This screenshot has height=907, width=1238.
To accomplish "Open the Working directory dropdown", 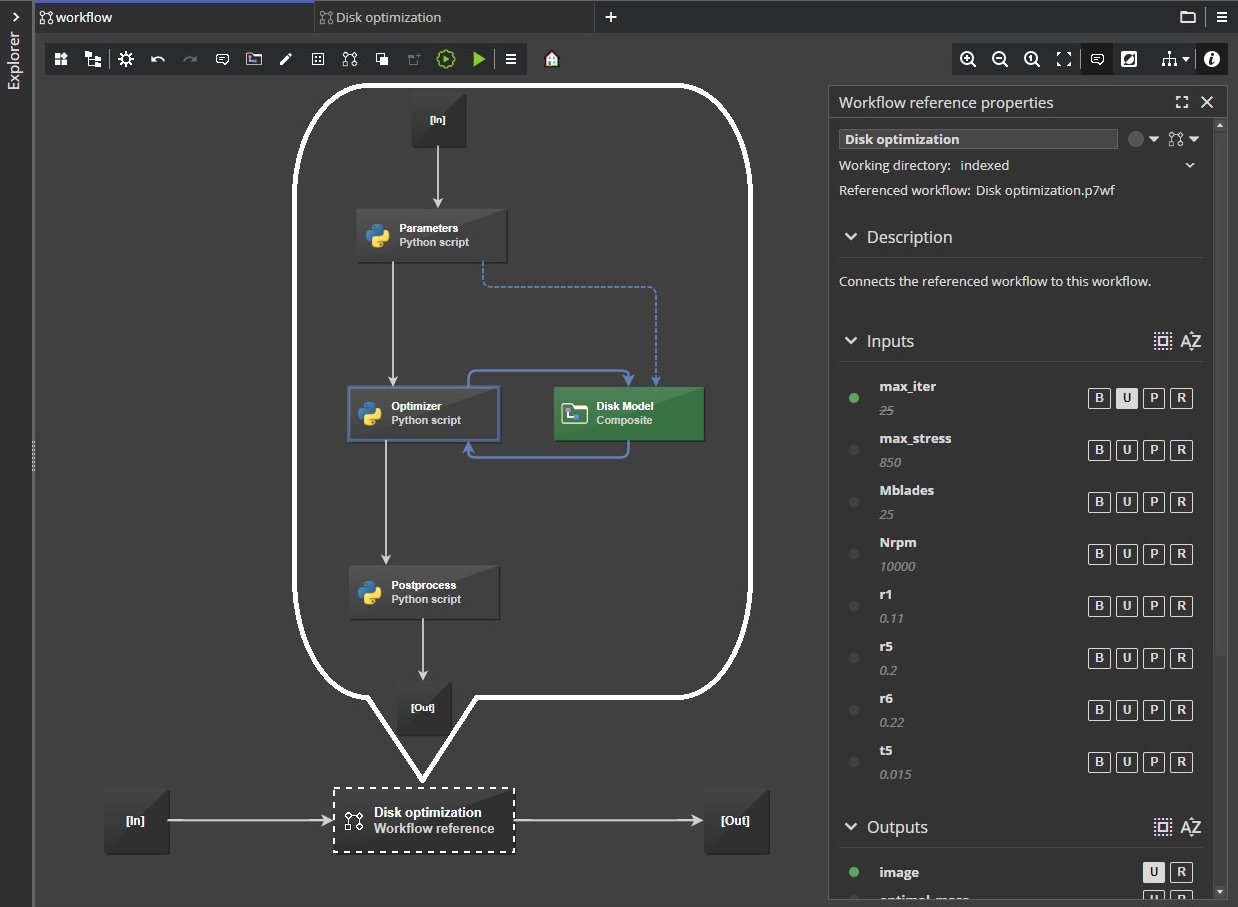I will click(x=1190, y=165).
